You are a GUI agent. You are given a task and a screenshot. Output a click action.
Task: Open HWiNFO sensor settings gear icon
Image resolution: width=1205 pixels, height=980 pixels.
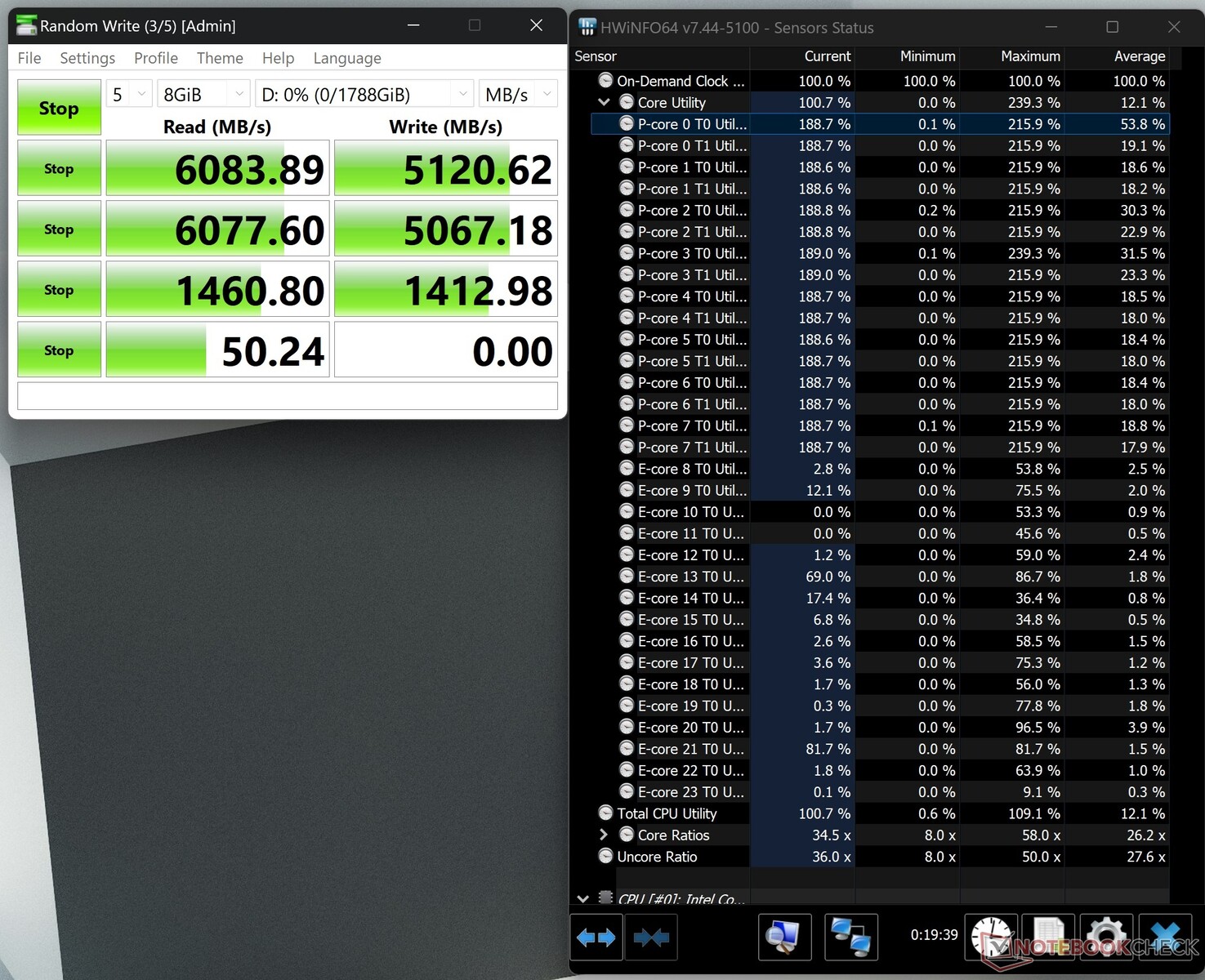pyautogui.click(x=1106, y=937)
